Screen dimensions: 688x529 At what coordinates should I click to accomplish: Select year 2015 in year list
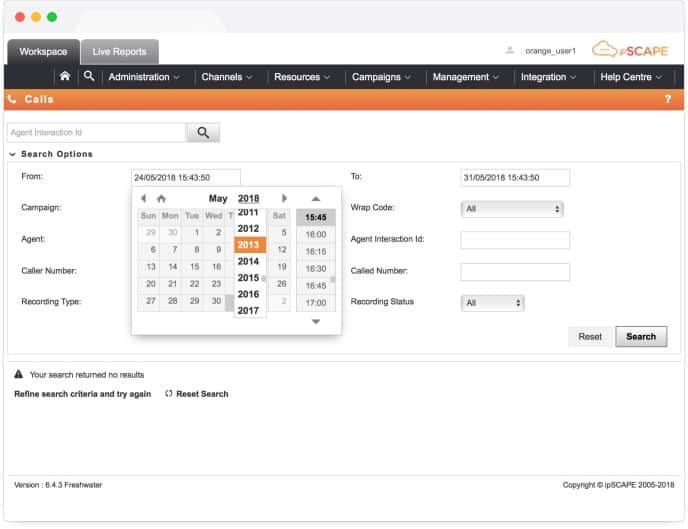(249, 278)
